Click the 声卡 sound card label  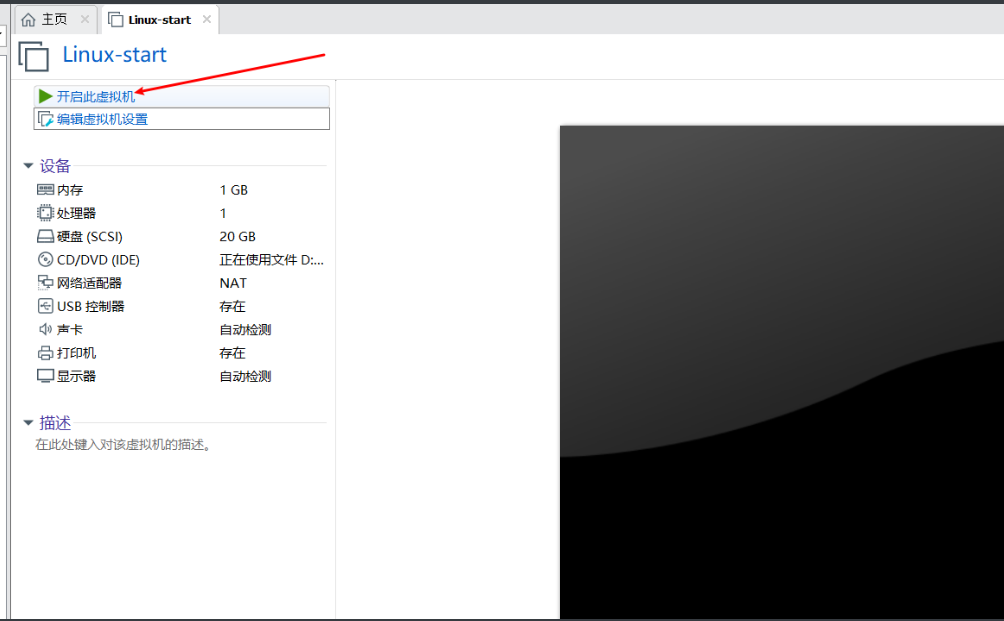(70, 330)
